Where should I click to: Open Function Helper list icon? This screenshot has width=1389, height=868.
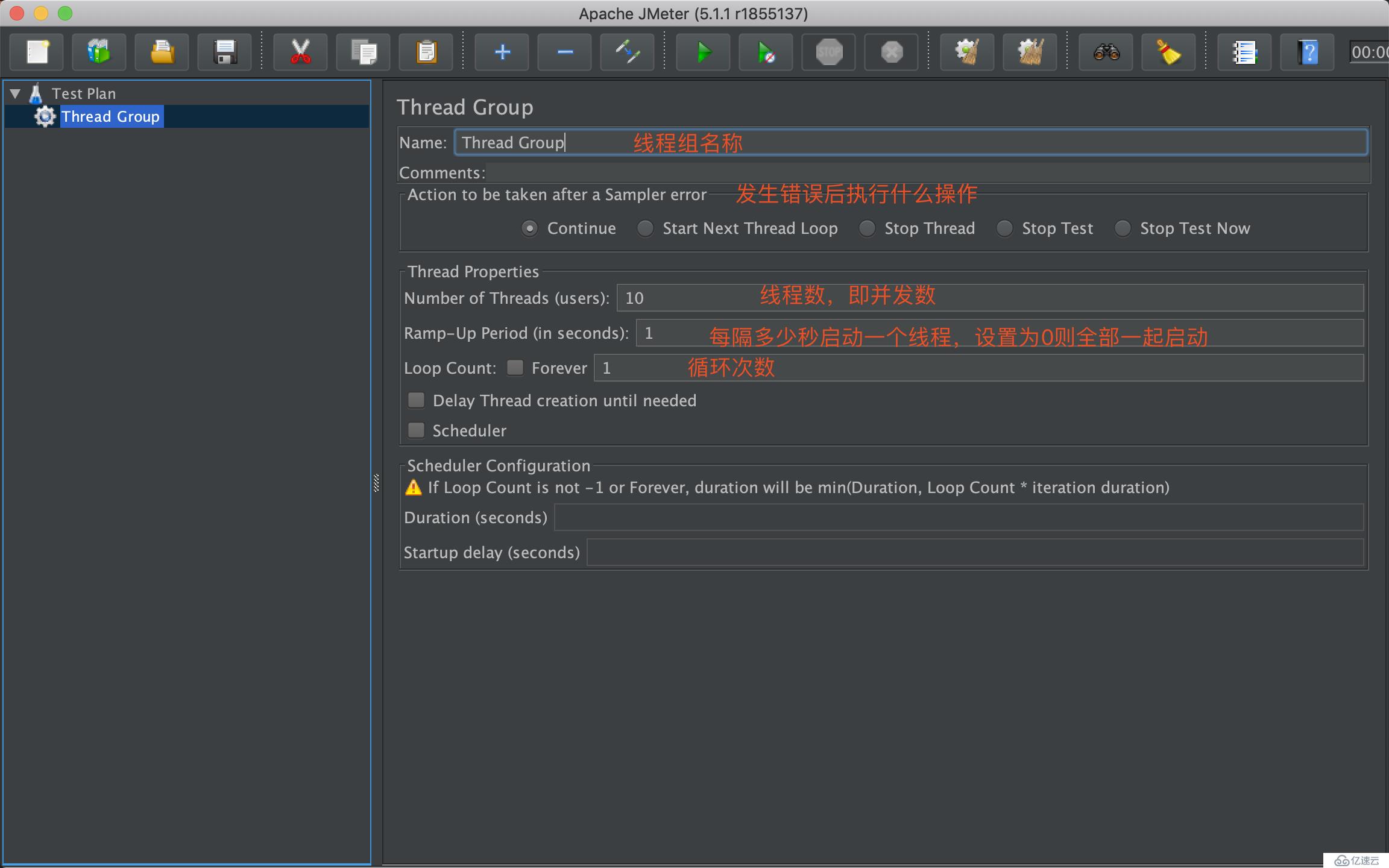pos(1245,52)
